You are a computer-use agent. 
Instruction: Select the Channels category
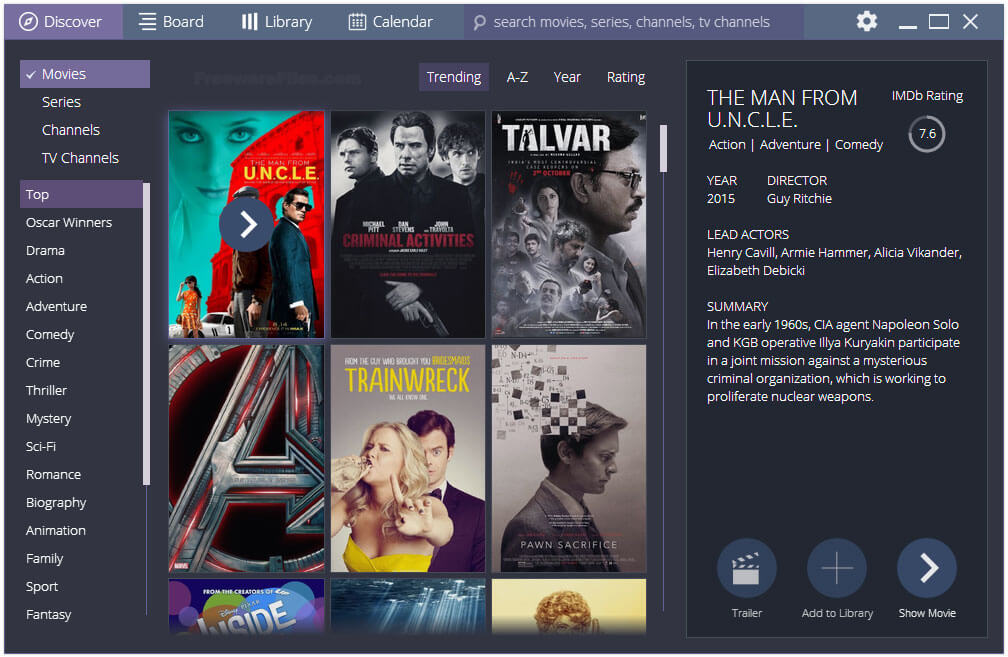click(x=71, y=130)
